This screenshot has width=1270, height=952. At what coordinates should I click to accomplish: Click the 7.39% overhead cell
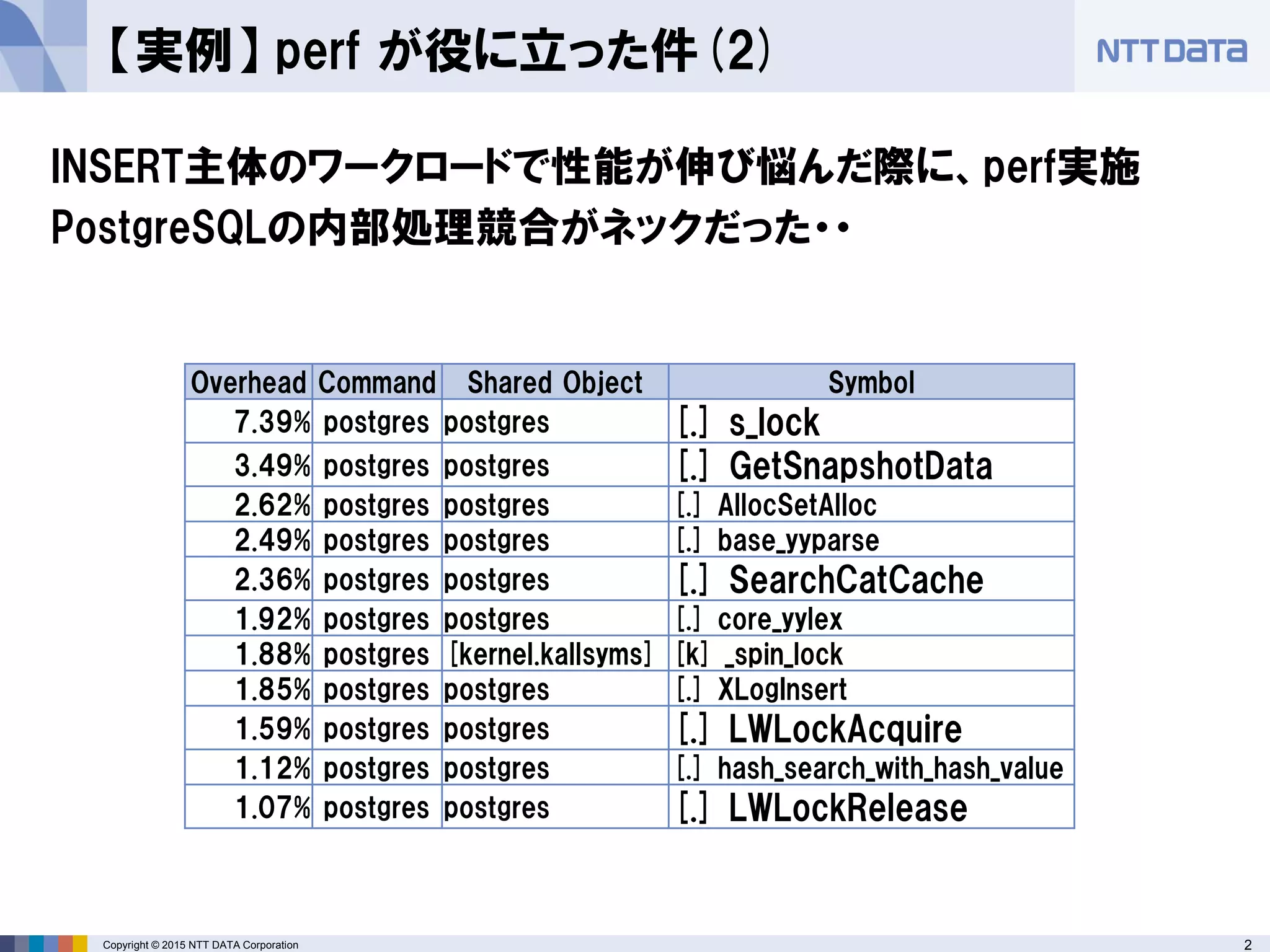249,421
